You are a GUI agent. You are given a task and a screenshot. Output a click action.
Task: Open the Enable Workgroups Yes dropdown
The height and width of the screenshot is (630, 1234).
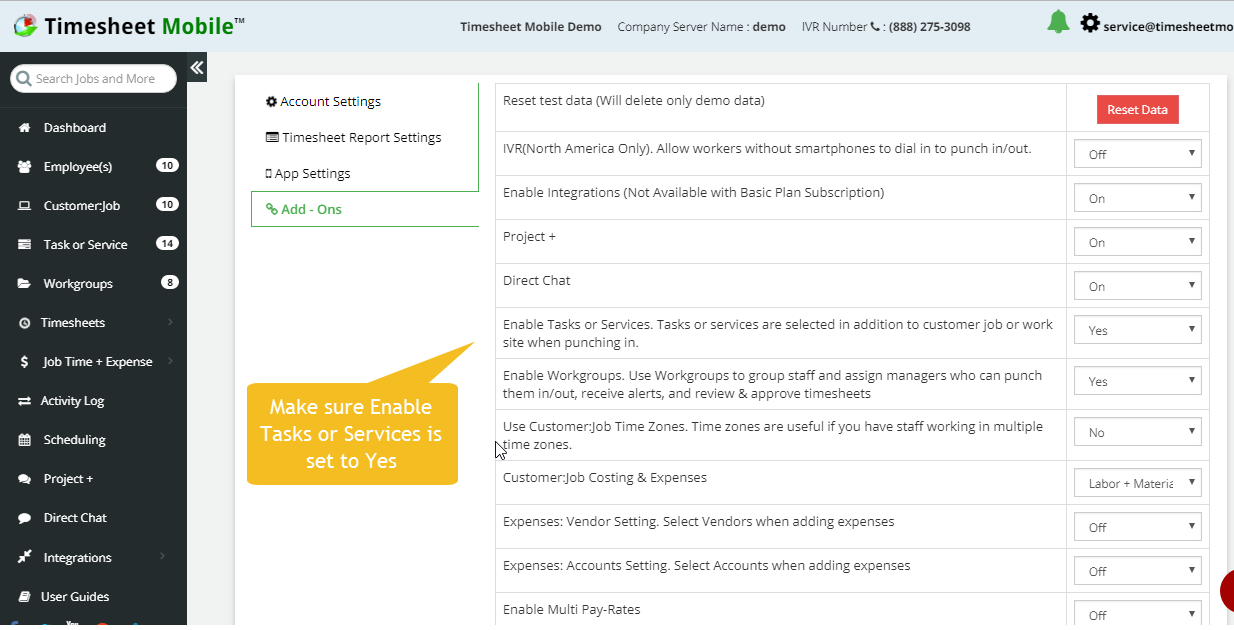[x=1138, y=381]
